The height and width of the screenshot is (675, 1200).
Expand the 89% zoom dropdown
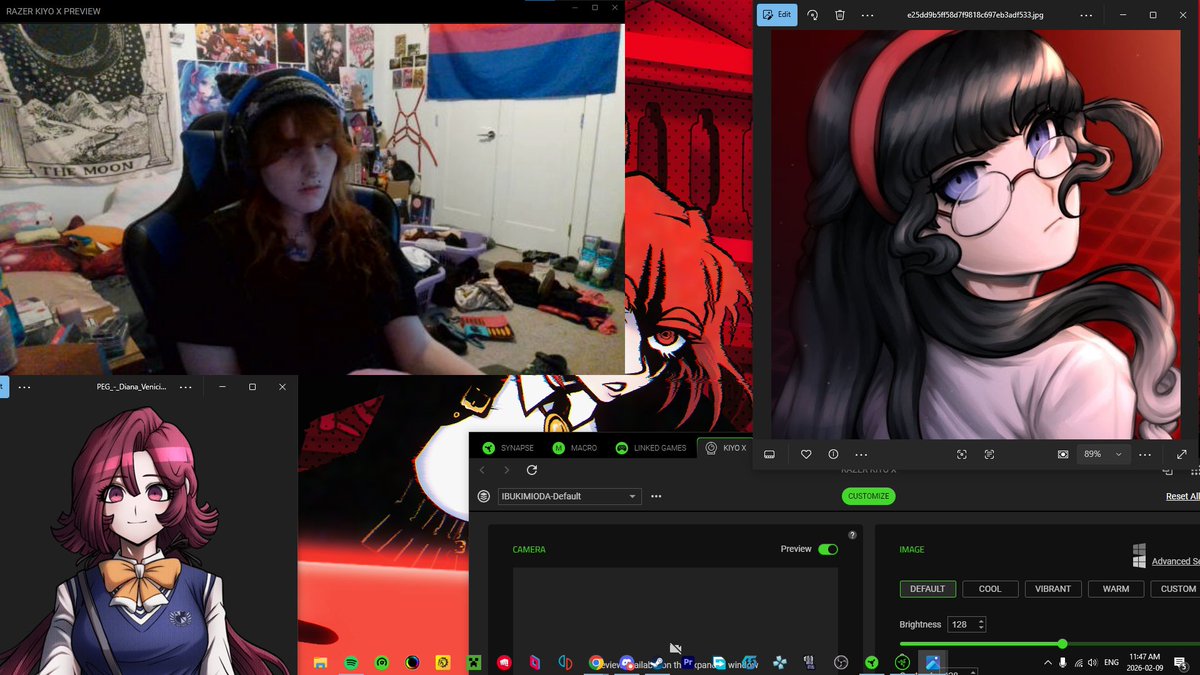(x=1104, y=454)
